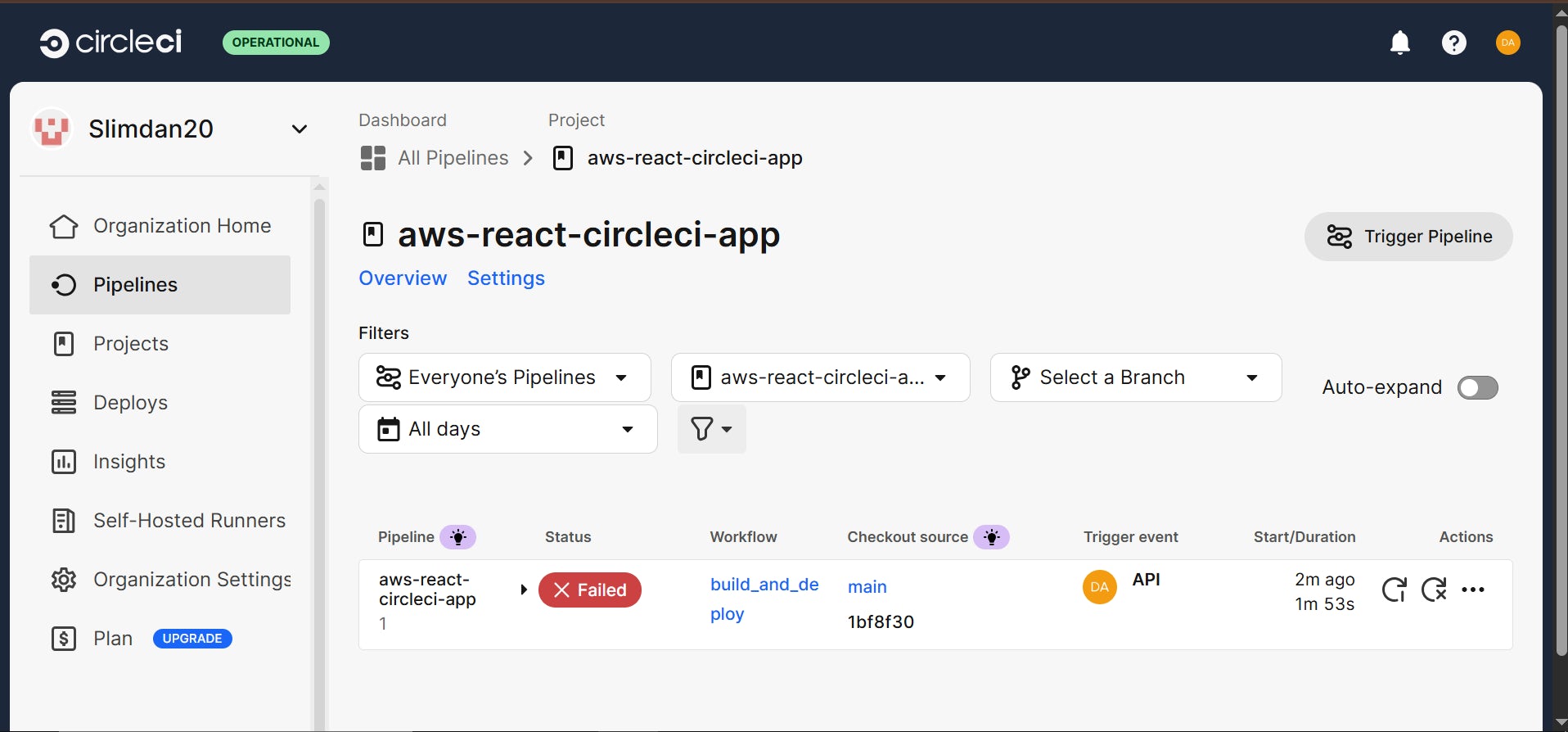Screen dimensions: 1568x732
Task: Open the main branch link
Action: tap(867, 587)
